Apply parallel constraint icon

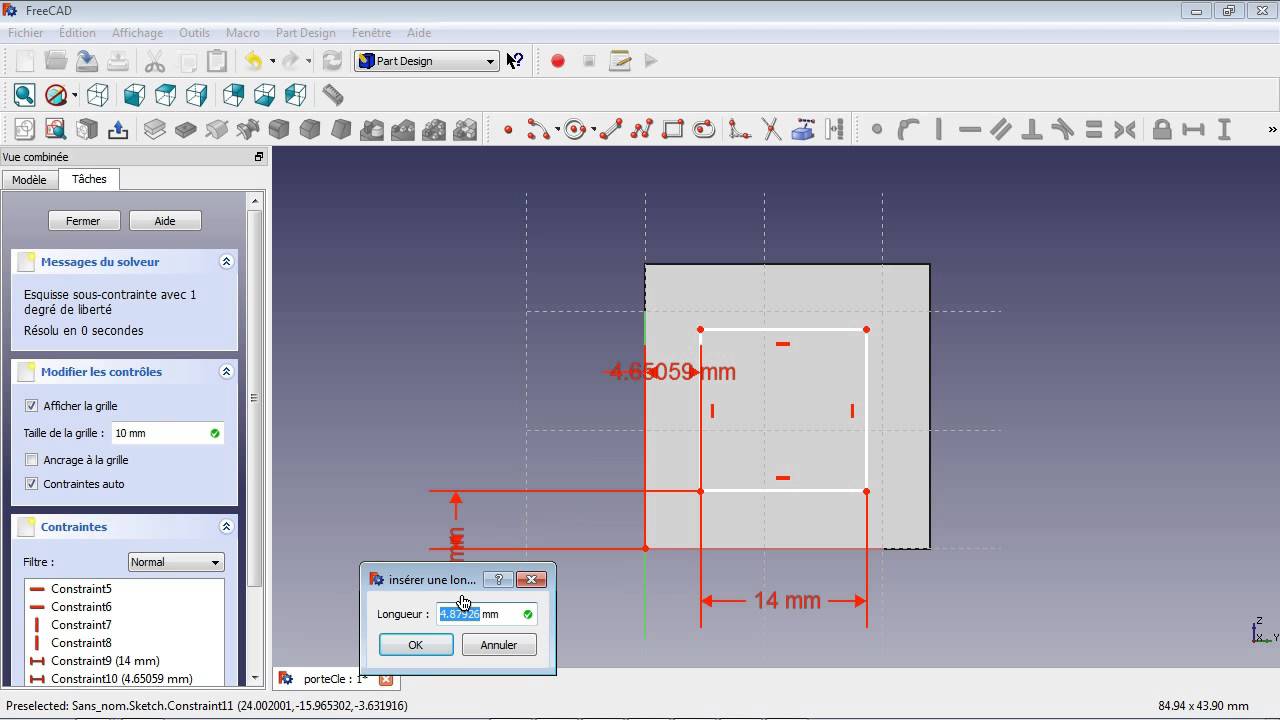click(1001, 129)
